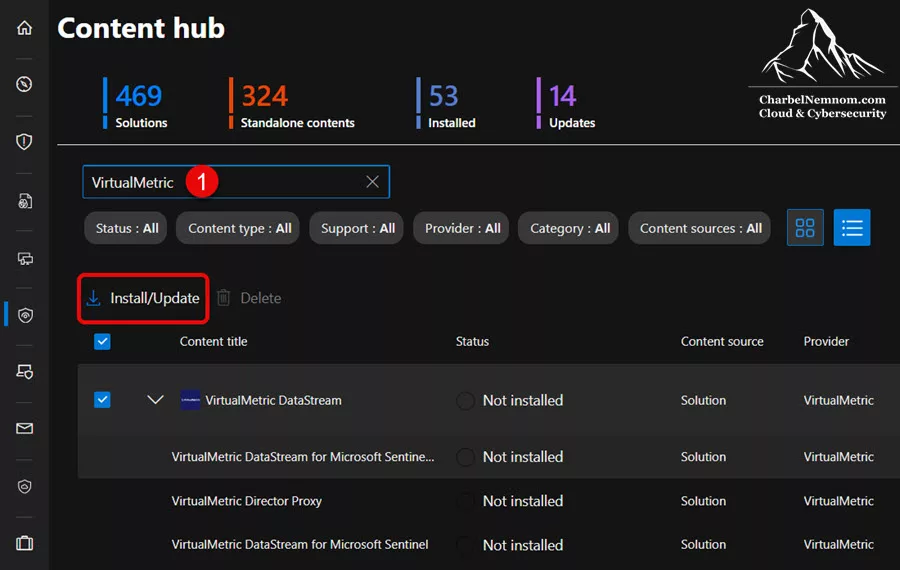Screen dimensions: 900x570
Task: Open the document reports icon in sidebar
Action: pyautogui.click(x=24, y=201)
